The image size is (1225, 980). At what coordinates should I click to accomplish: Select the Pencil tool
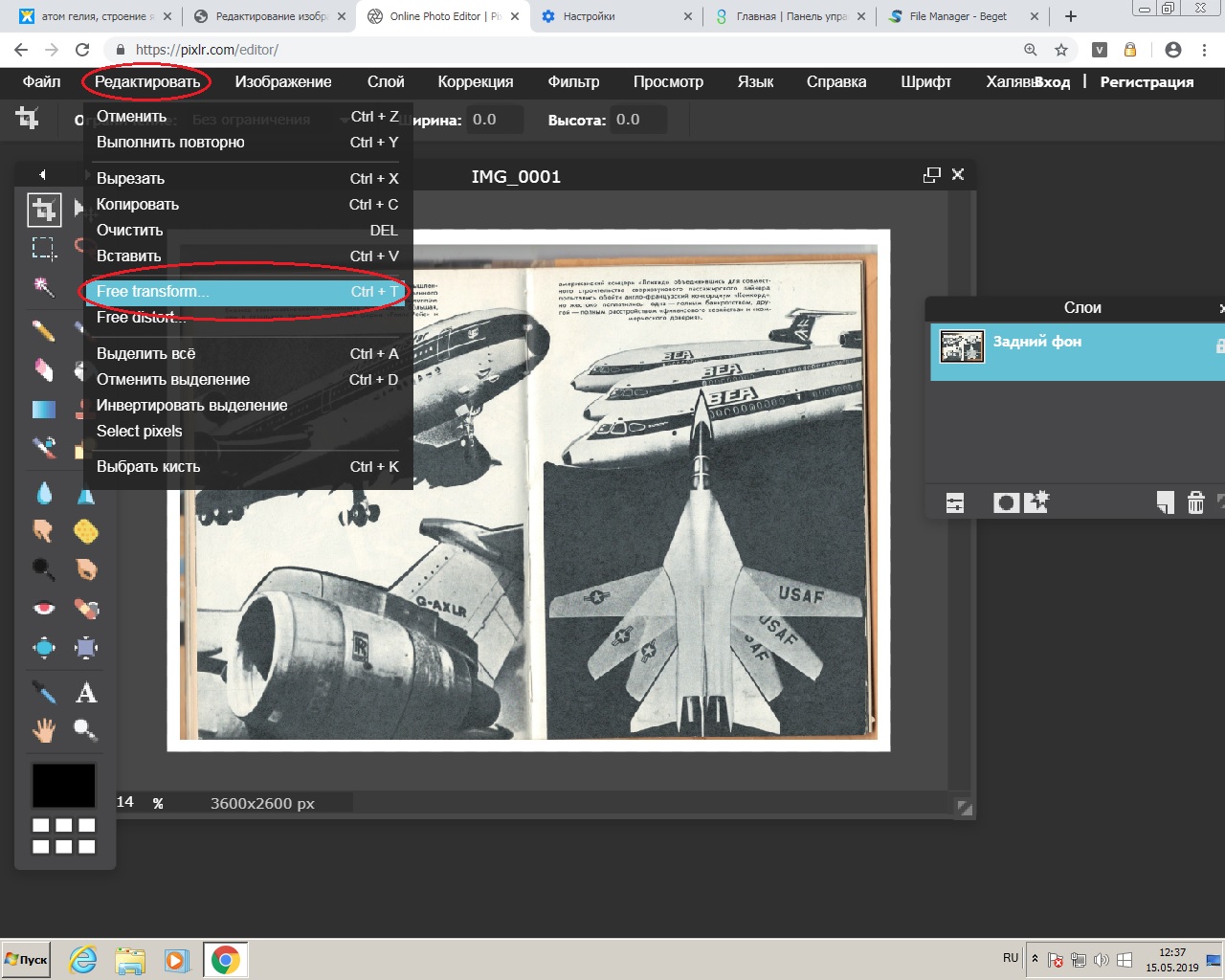(43, 331)
